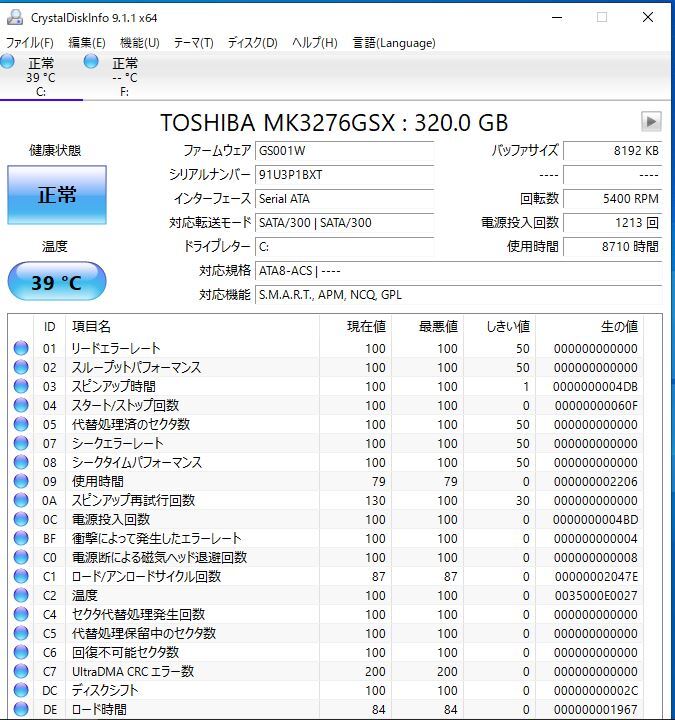675x720 pixels.
Task: Open the 言語(Language) menu
Action: [394, 43]
